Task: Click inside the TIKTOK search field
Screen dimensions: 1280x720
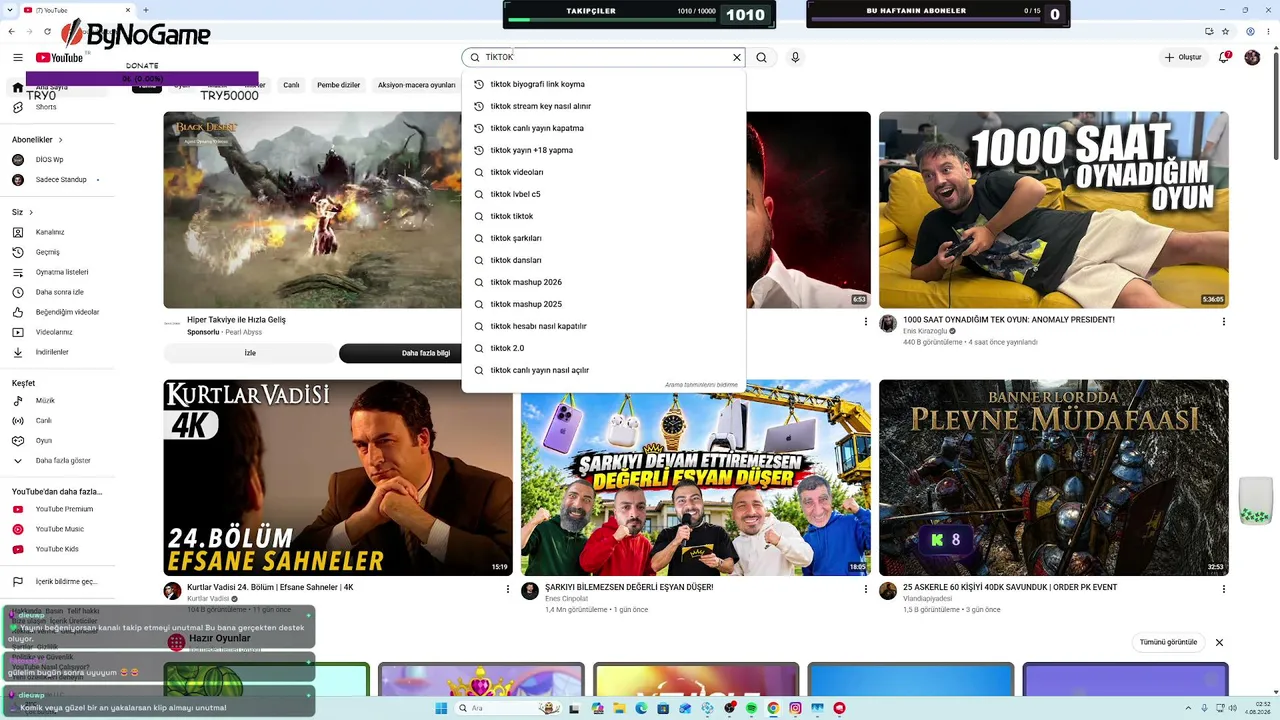Action: tap(605, 58)
